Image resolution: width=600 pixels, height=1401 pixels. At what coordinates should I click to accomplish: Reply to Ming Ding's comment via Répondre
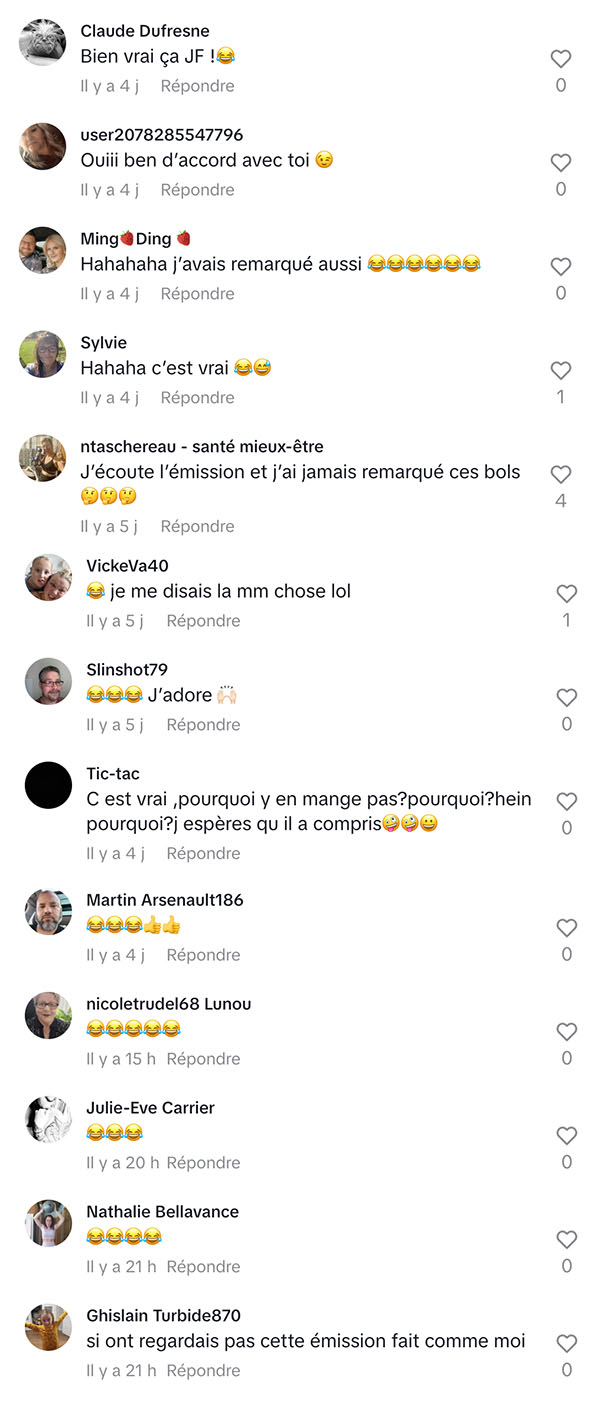pos(197,294)
